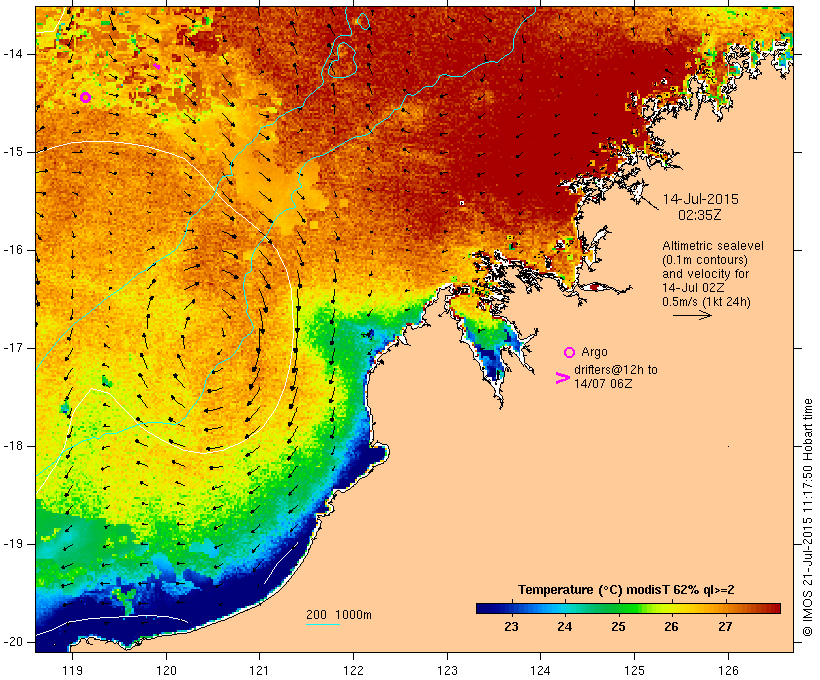
Task: Click the IMOS copyright timestamp text
Action: point(808,518)
